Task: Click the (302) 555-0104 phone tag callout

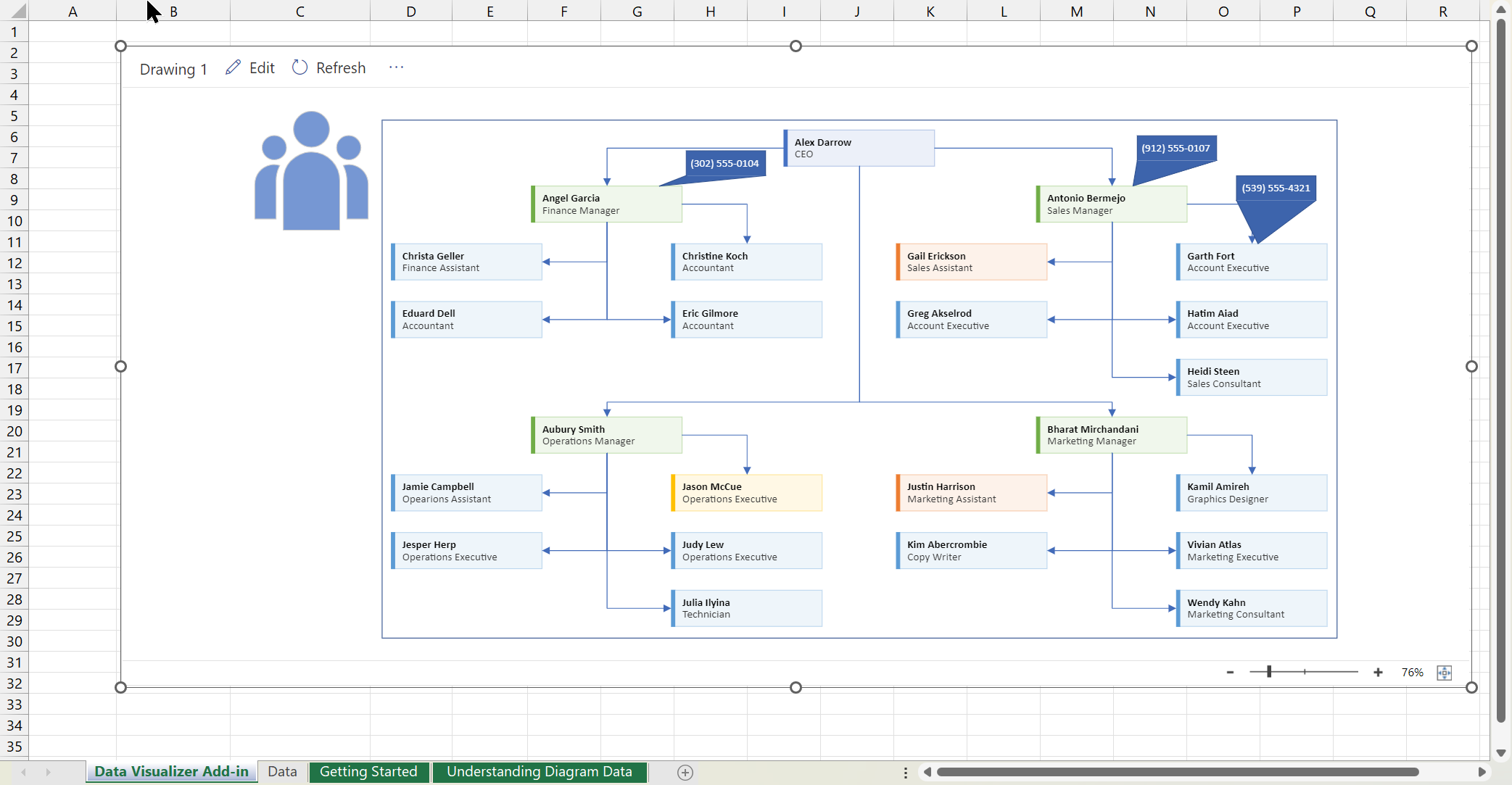Action: (x=724, y=162)
